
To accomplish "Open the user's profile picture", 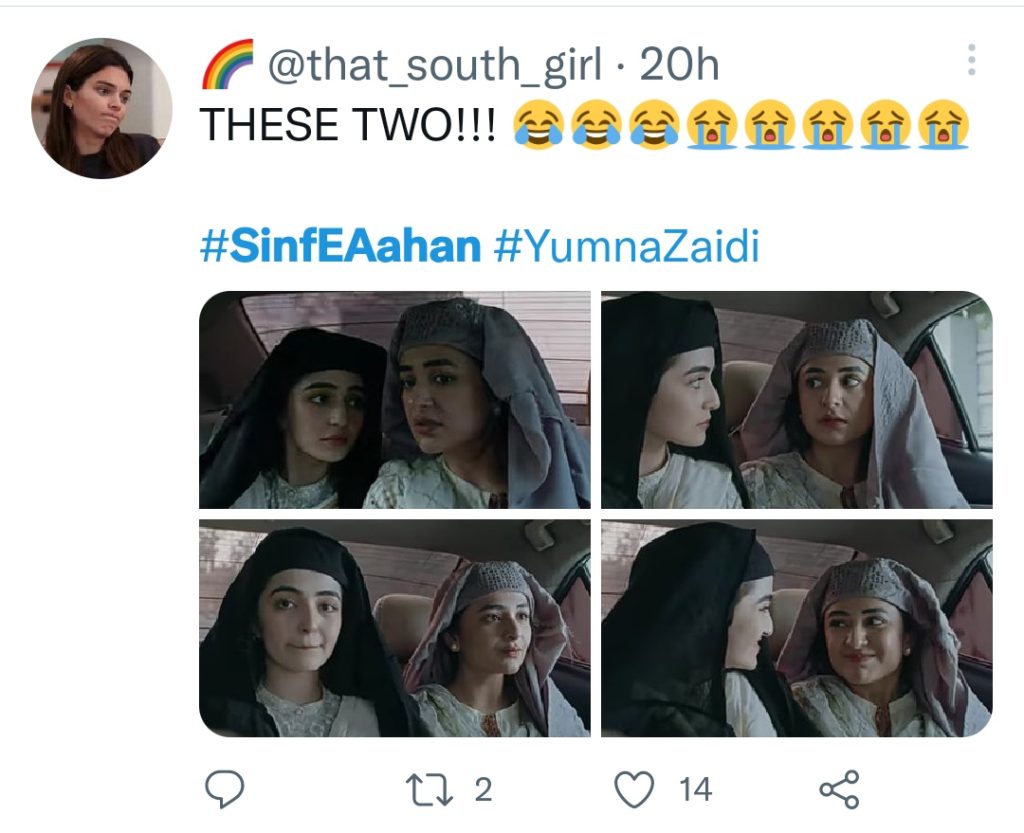I will coord(102,108).
